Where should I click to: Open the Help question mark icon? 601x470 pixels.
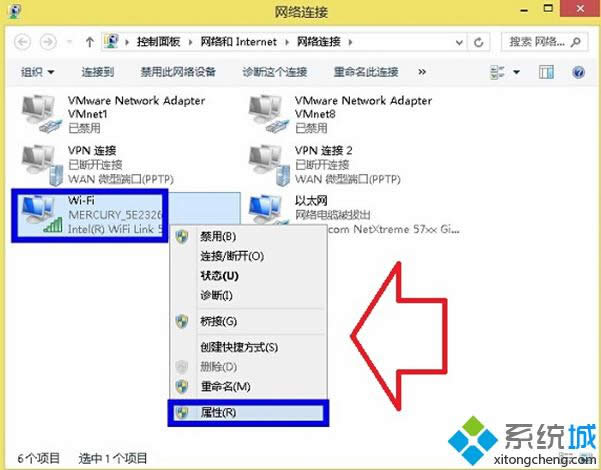(x=578, y=72)
